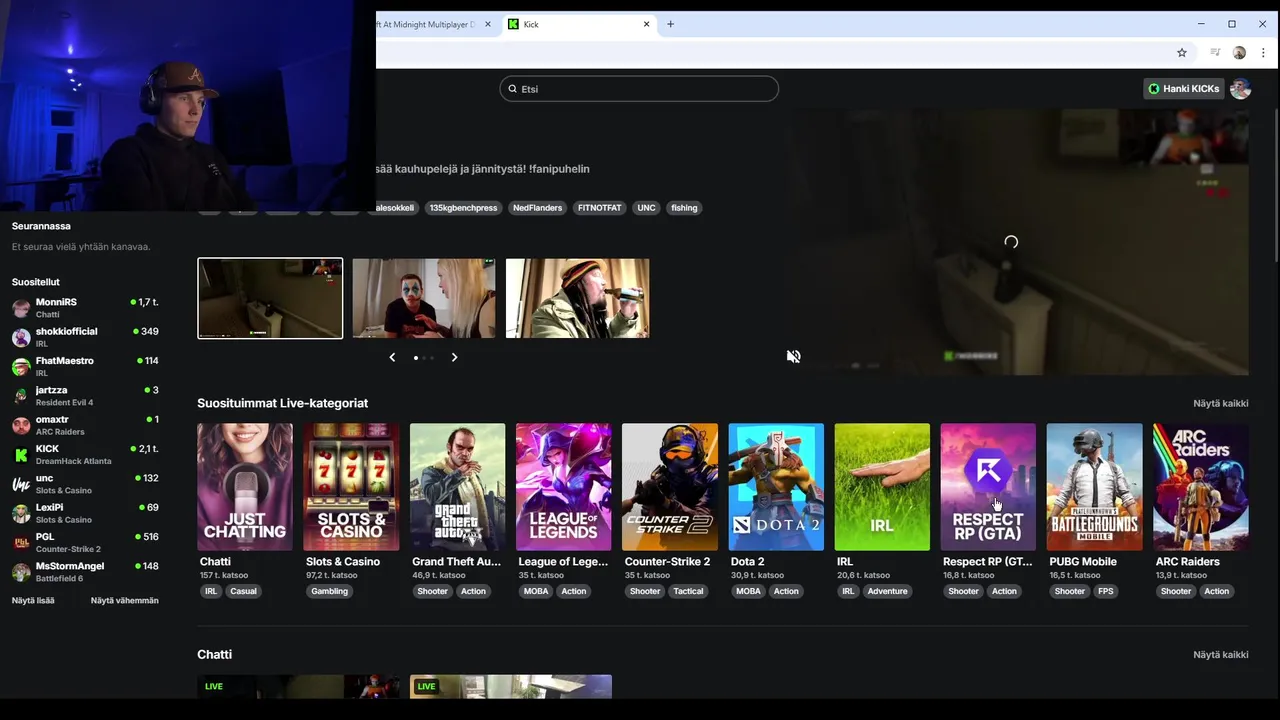Click the FITNOTFAT stream tag
This screenshot has height=720, width=1280.
point(599,208)
